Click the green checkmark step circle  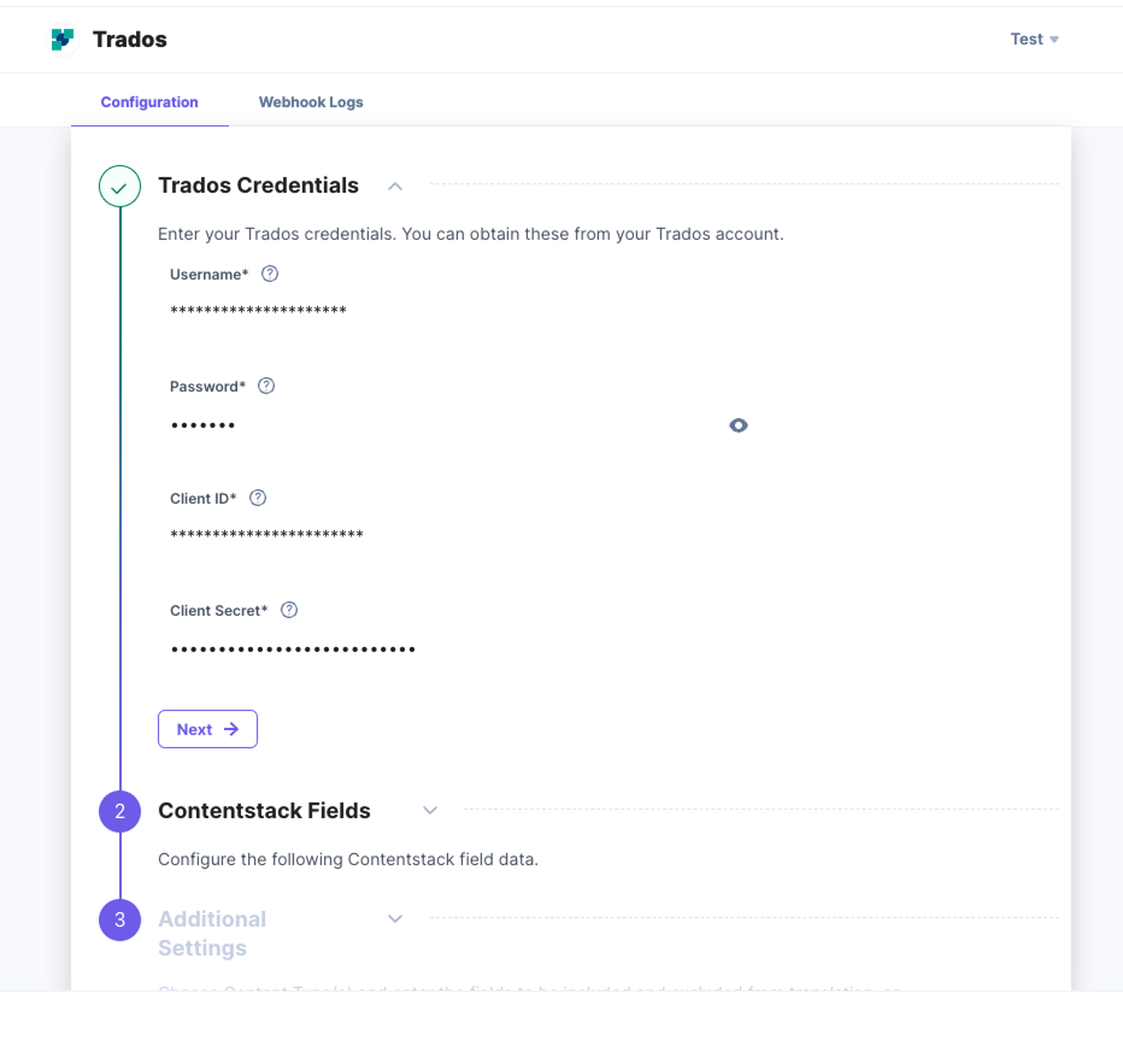tap(120, 186)
